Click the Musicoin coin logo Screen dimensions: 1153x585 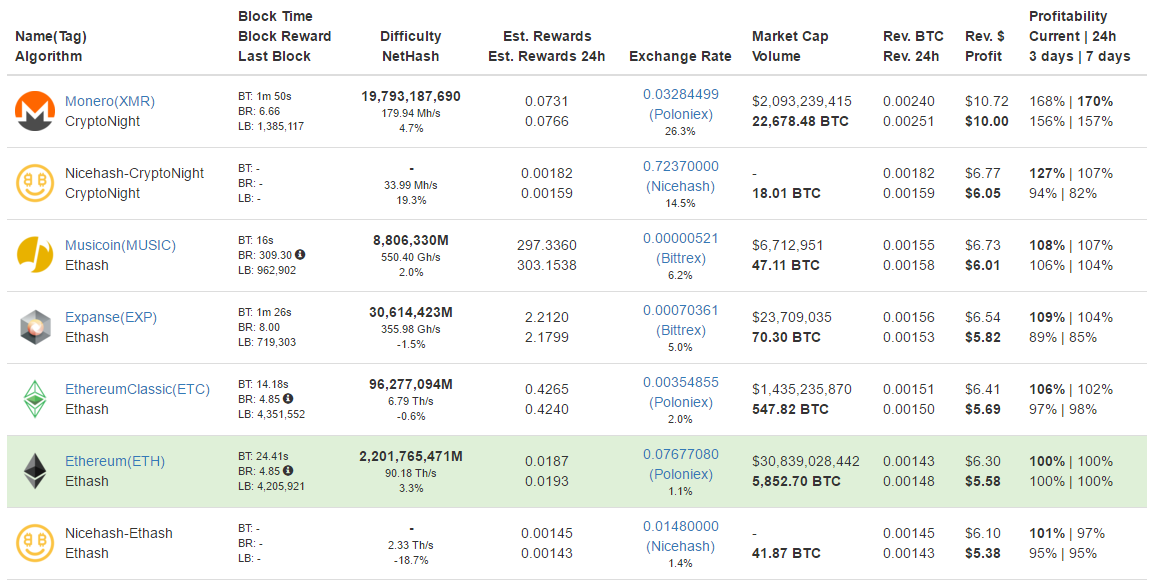pos(35,255)
